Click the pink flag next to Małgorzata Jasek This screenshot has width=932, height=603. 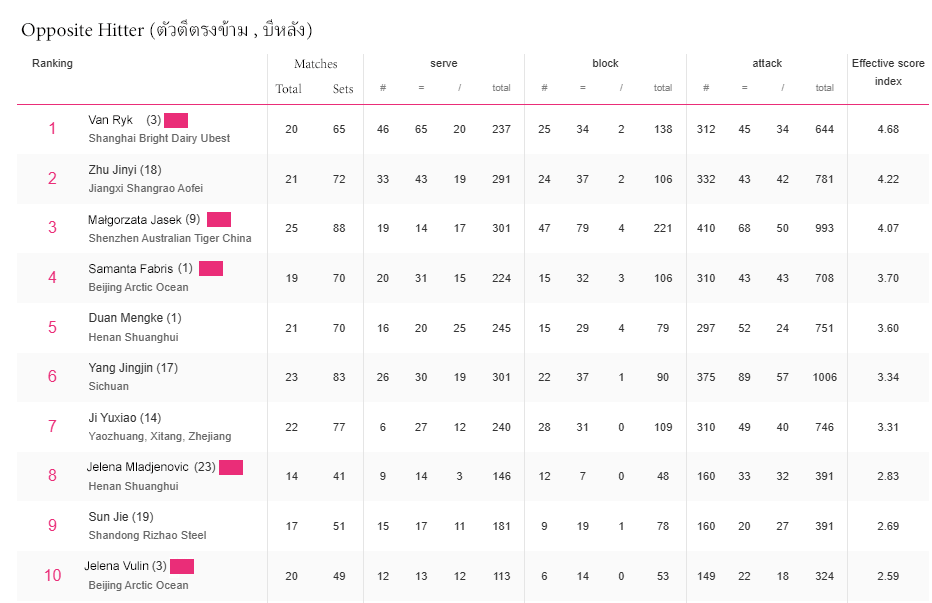[x=219, y=219]
